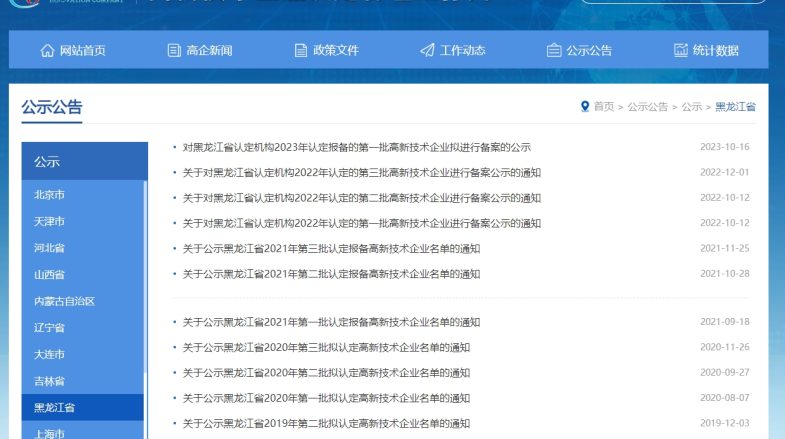Open 2019年第二批拟认定 notice link
This screenshot has height=439, width=785.
[x=326, y=424]
